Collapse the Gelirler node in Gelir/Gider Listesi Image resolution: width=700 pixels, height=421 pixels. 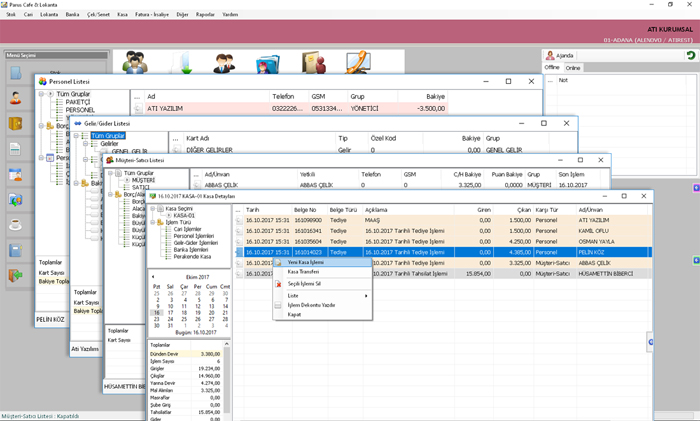pos(85,144)
